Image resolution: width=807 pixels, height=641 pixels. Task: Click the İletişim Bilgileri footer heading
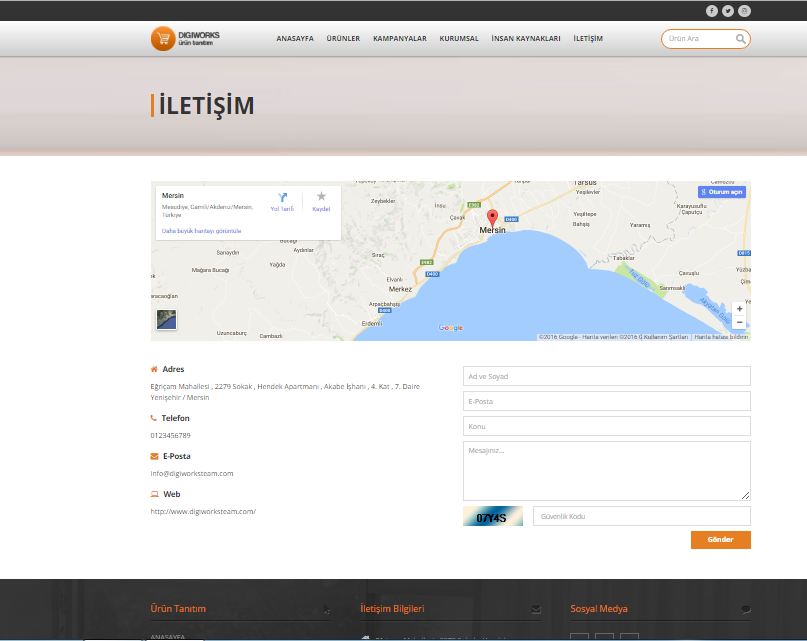coord(392,609)
